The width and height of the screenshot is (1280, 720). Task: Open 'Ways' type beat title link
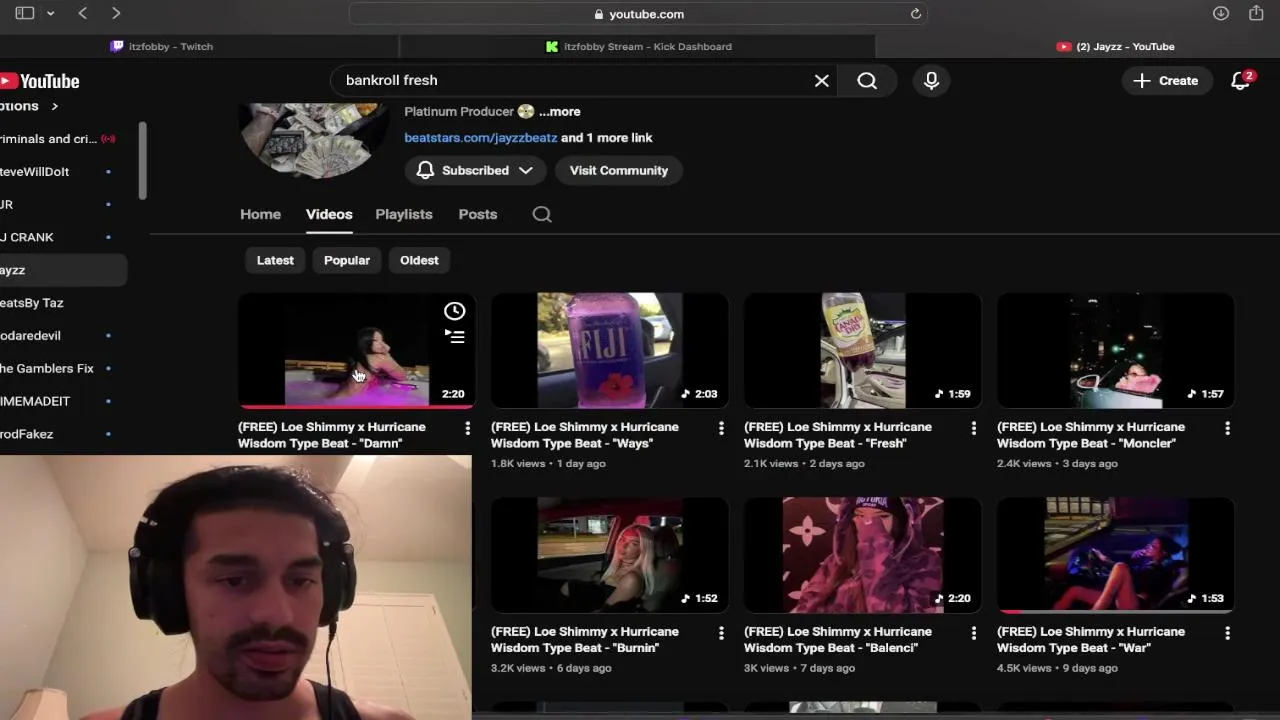pos(585,435)
